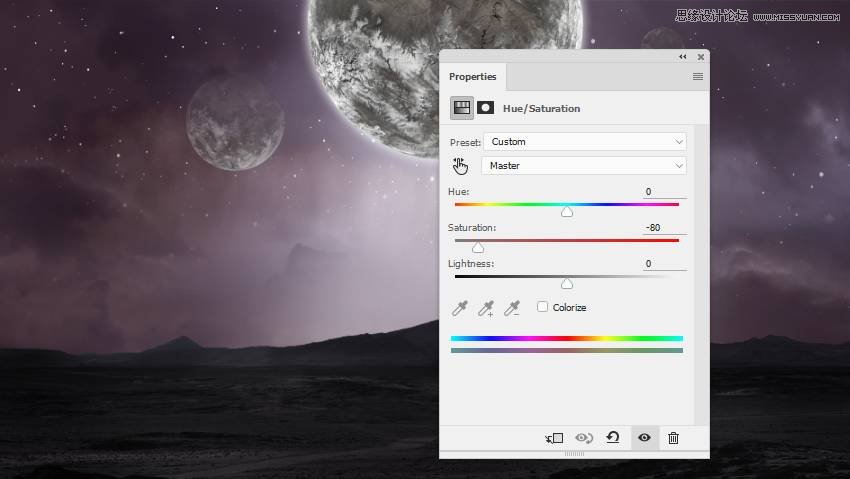850x479 pixels.
Task: Clip adjustment to the layer below
Action: [554, 438]
